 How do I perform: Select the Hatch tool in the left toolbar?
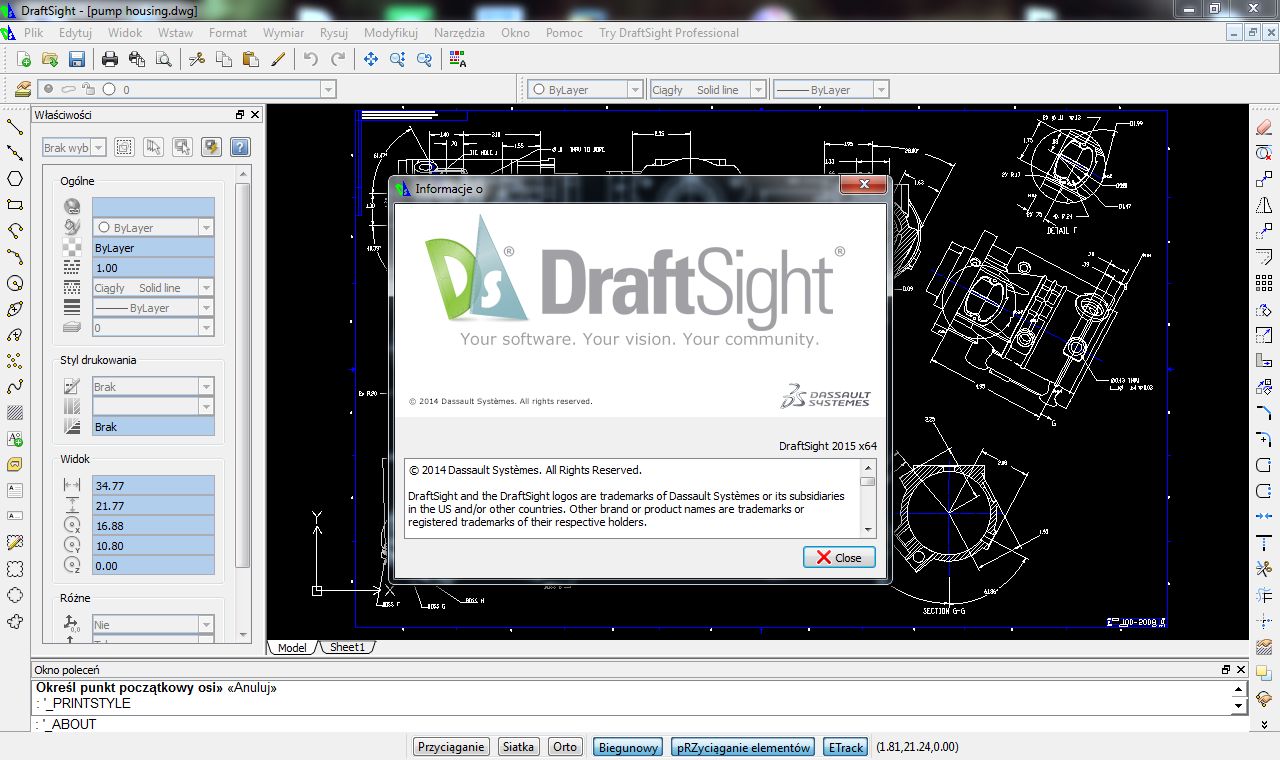(15, 413)
